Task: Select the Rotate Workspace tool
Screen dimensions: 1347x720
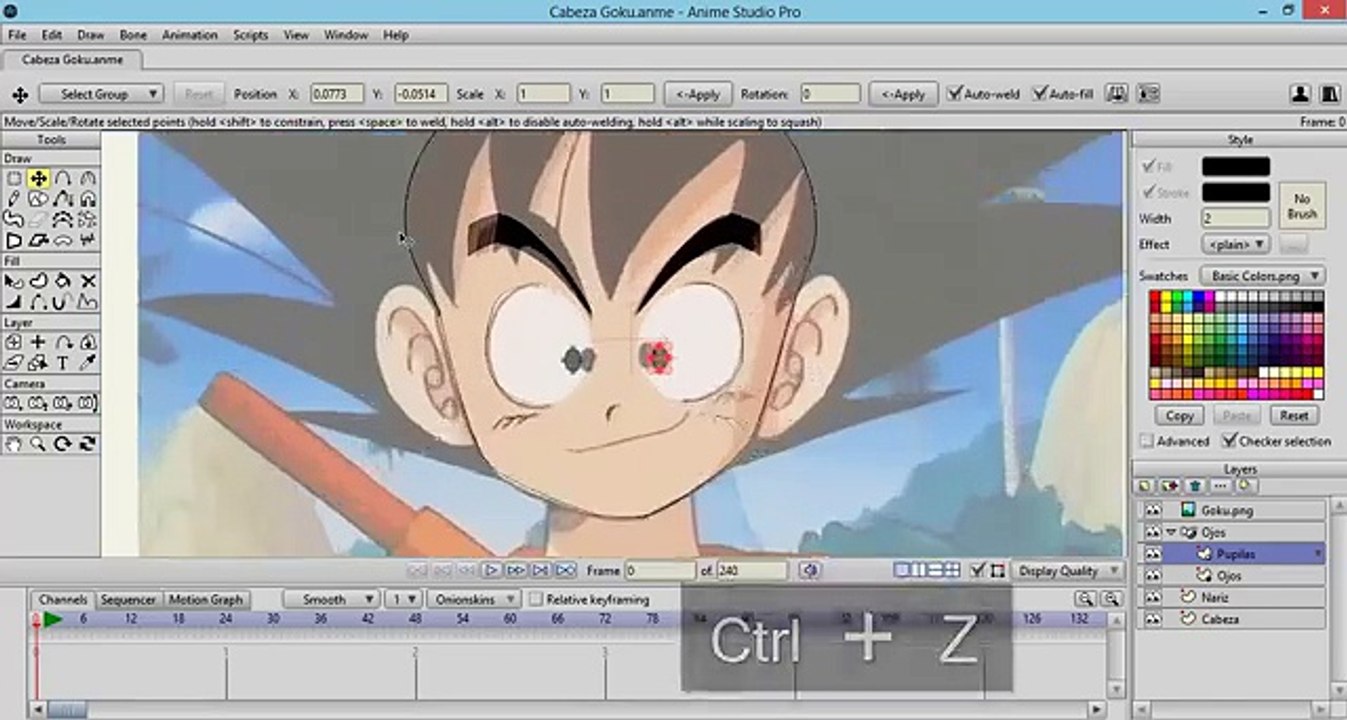Action: 63,444
